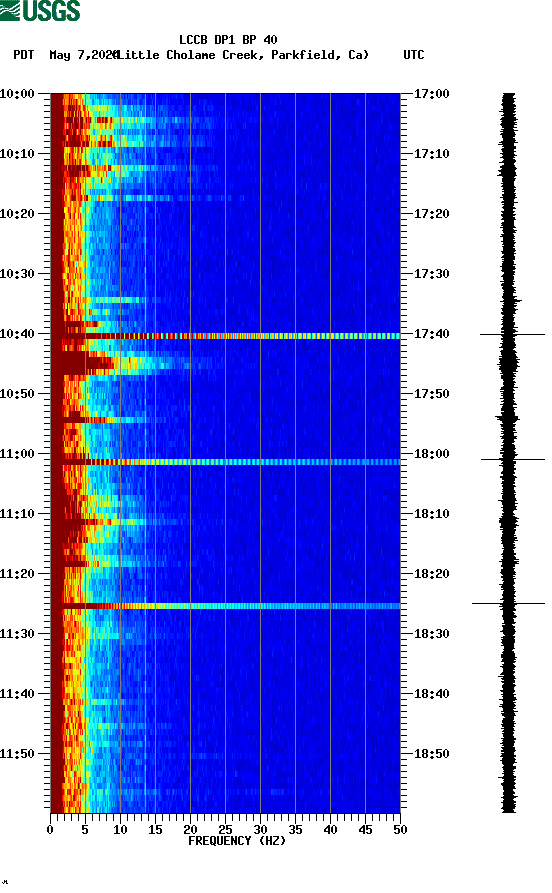This screenshot has height=893, width=552.
Task: Click the 'PDT' timezone label
Action: 24,55
